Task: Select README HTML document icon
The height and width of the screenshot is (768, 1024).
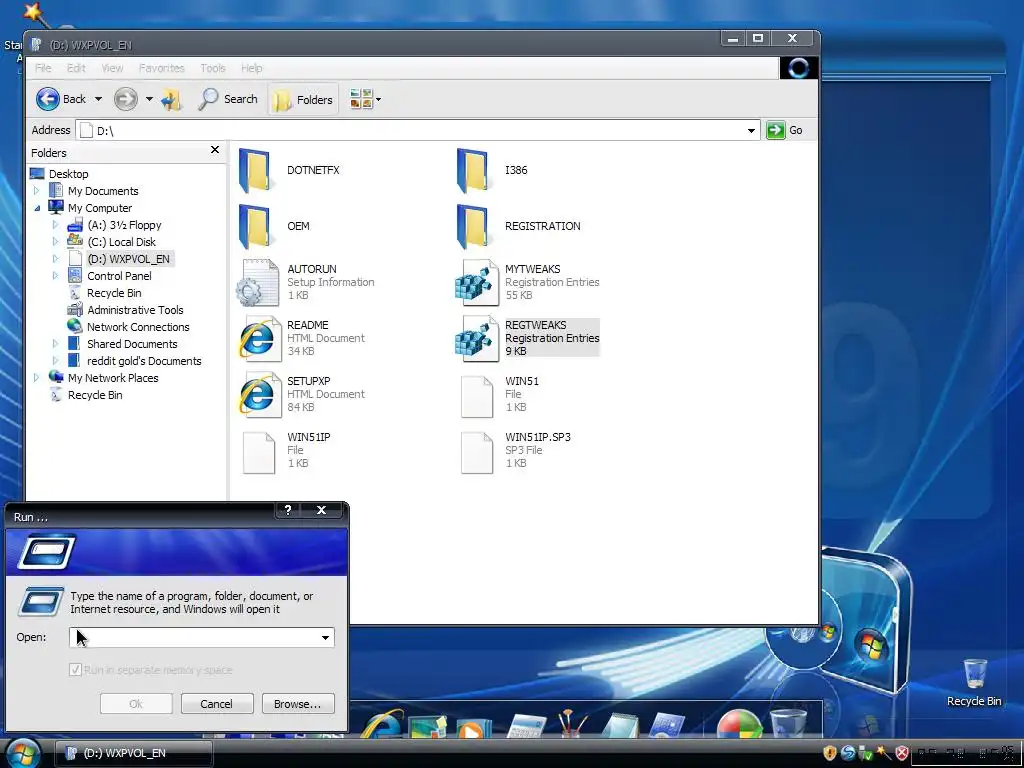Action: pos(259,338)
